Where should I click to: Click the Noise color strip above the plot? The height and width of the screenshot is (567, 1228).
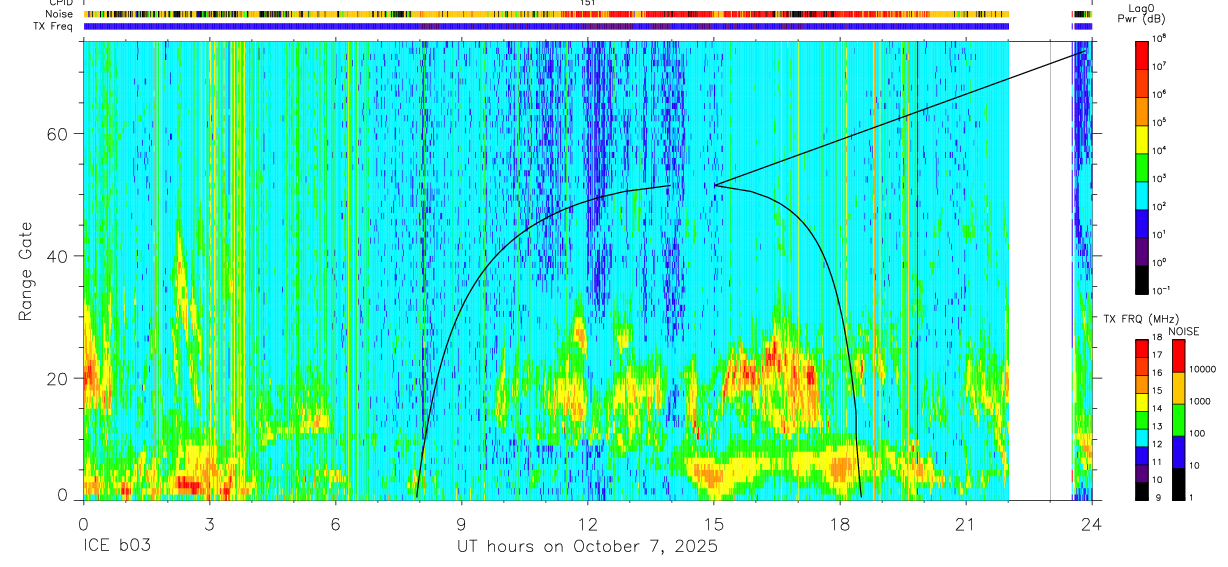pyautogui.click(x=546, y=14)
